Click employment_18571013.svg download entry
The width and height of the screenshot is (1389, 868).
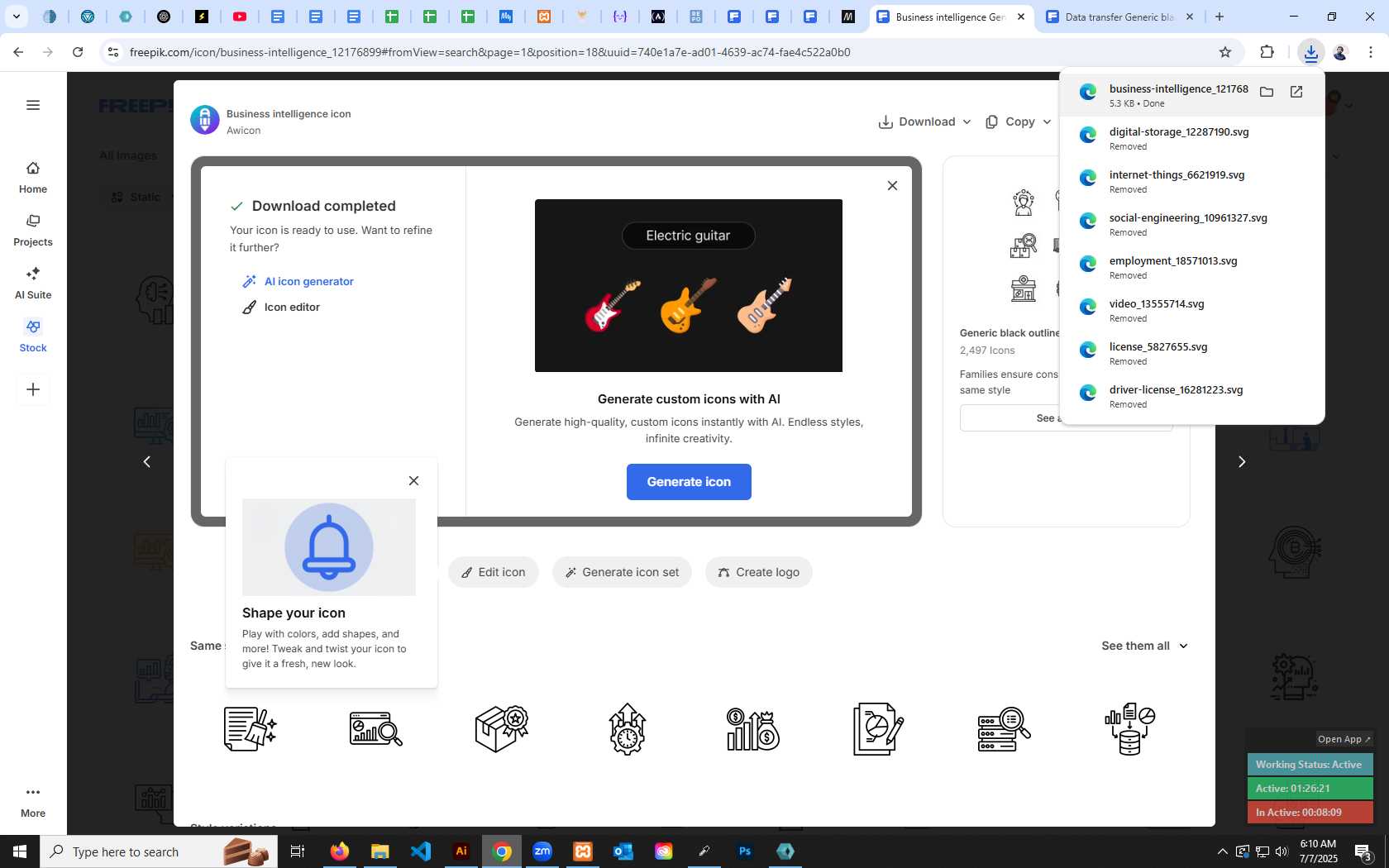point(1191,267)
